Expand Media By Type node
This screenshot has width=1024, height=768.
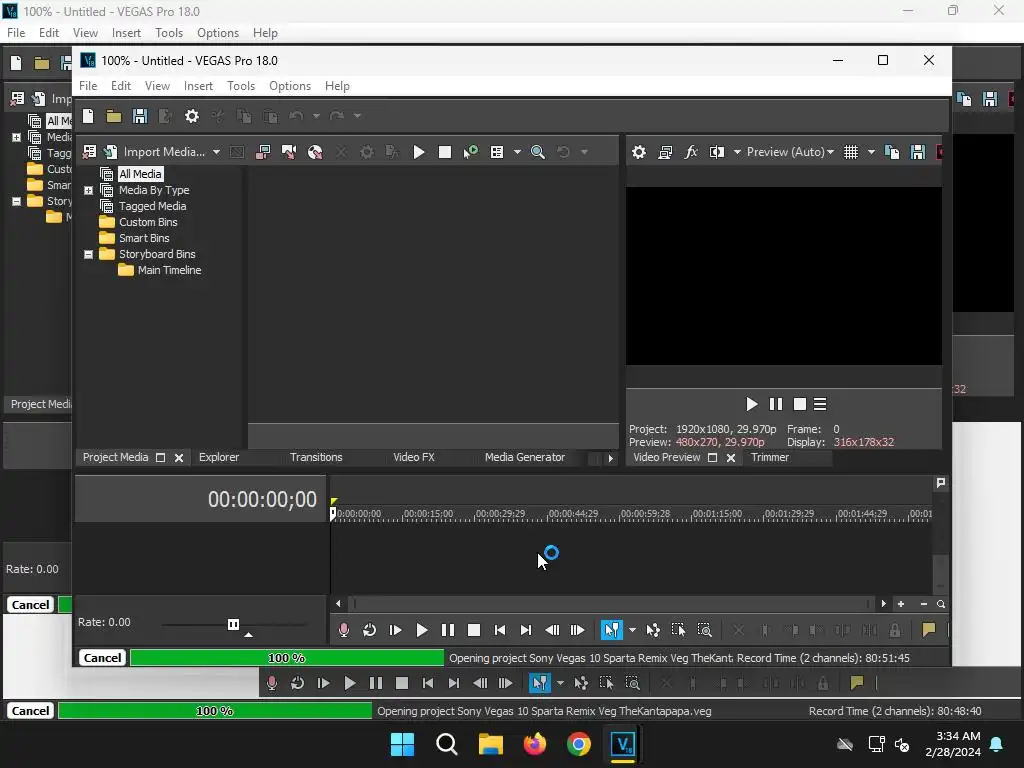tap(88, 190)
